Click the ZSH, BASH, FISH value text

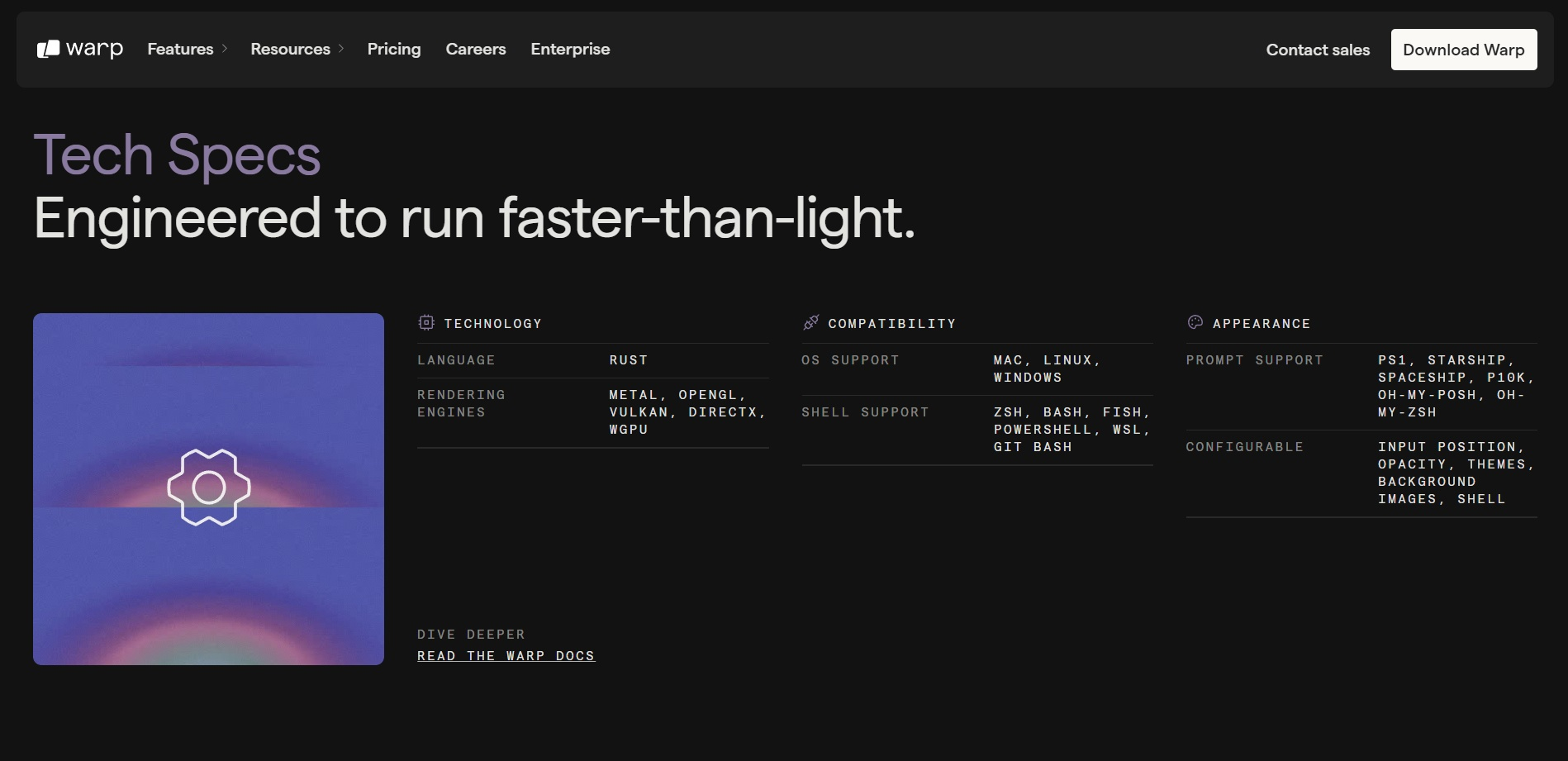pos(1072,430)
